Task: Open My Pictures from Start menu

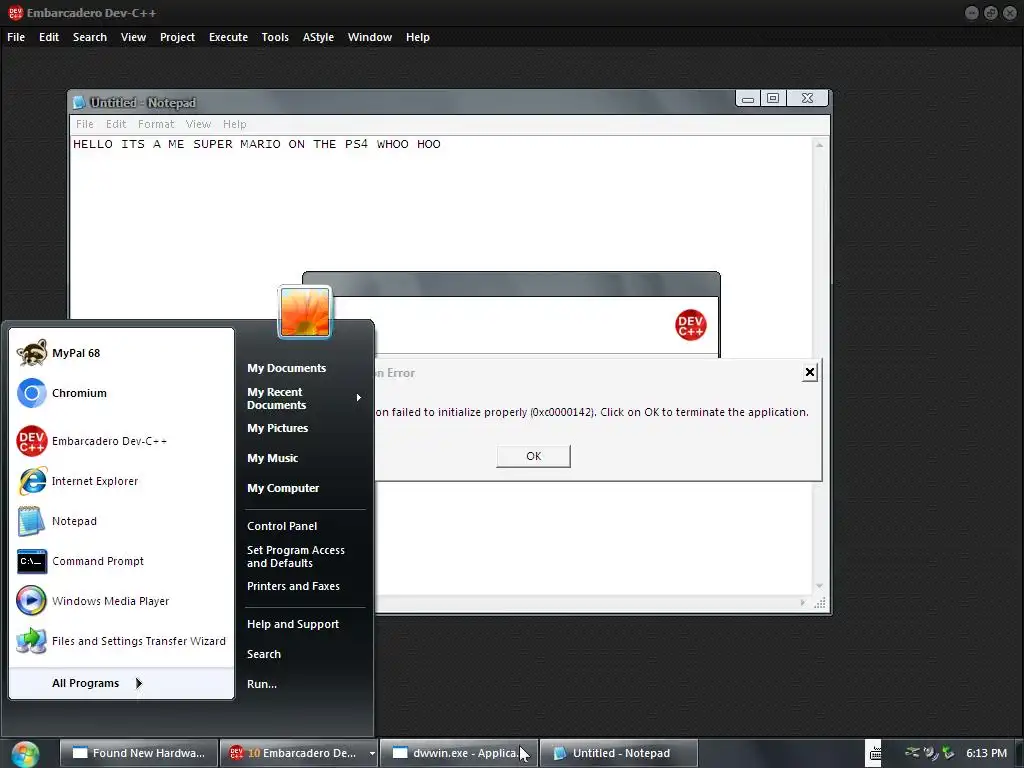Action: (278, 428)
